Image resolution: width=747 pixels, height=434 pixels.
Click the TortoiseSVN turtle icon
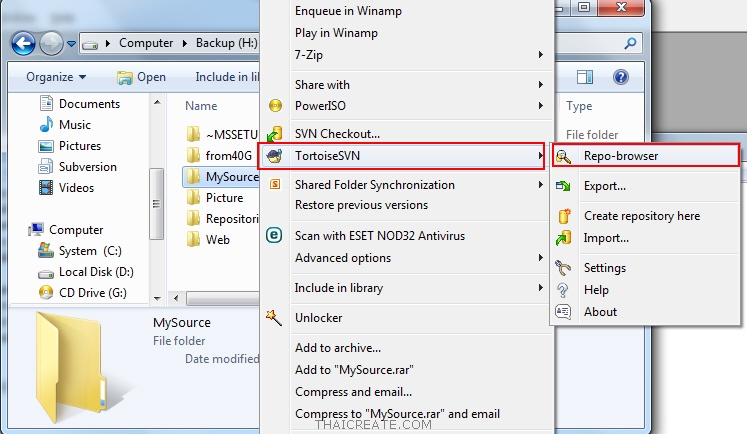click(274, 156)
